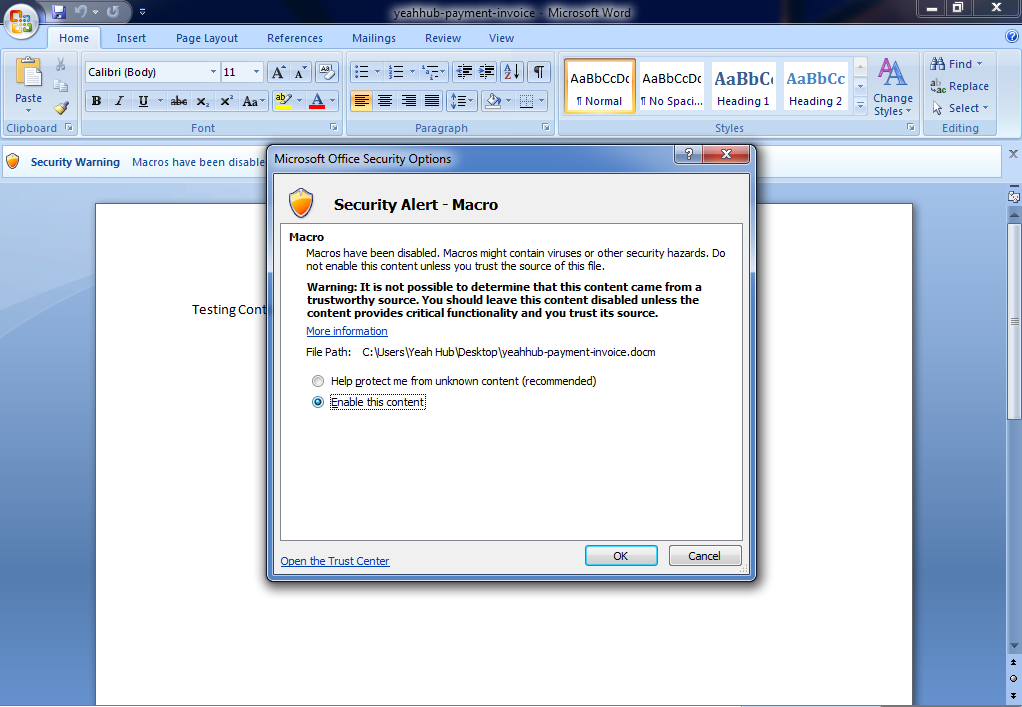
Task: Save the document from Quick Access Toolbar
Action: [59, 12]
